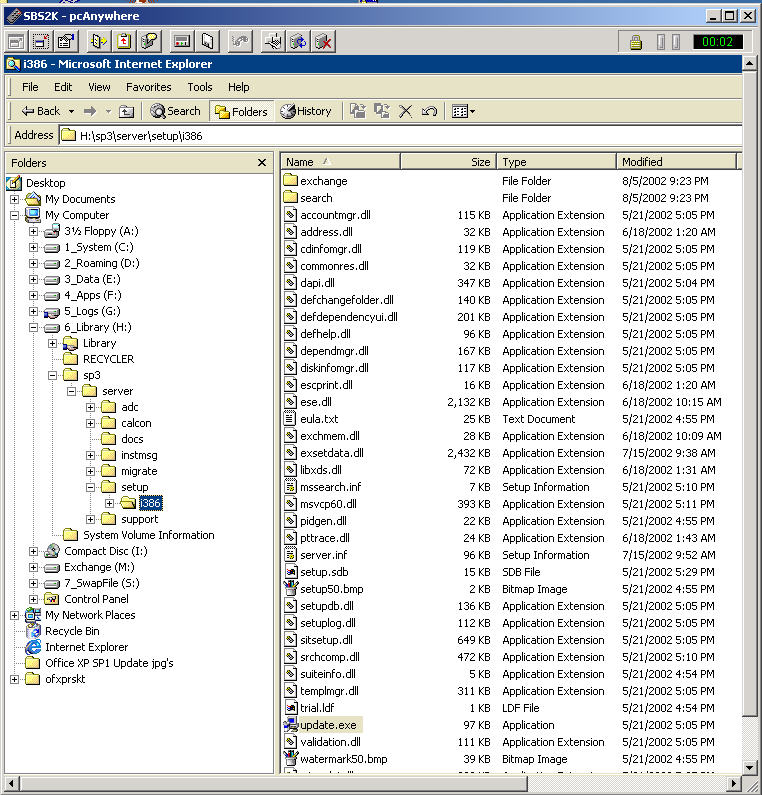Expand 1_System (C:) drive
The width and height of the screenshot is (762, 795).
click(33, 247)
